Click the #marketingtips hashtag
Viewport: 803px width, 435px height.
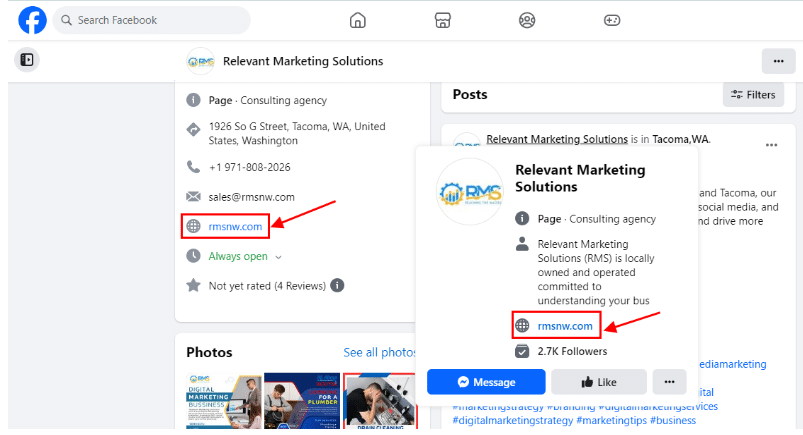611,420
